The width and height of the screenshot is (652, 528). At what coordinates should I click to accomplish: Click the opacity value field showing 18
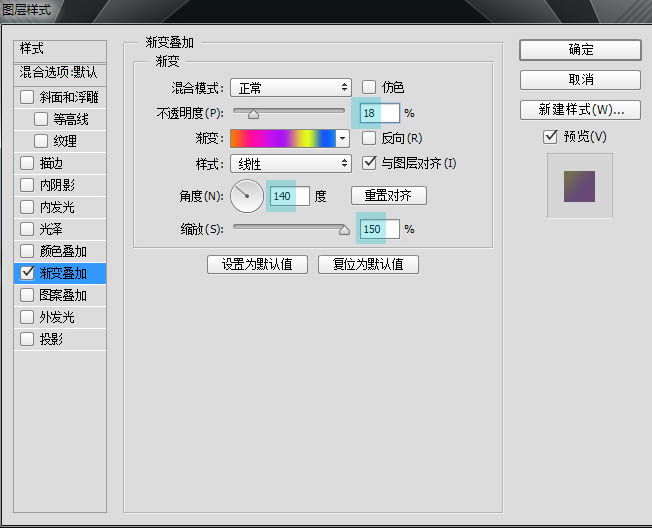[x=380, y=113]
